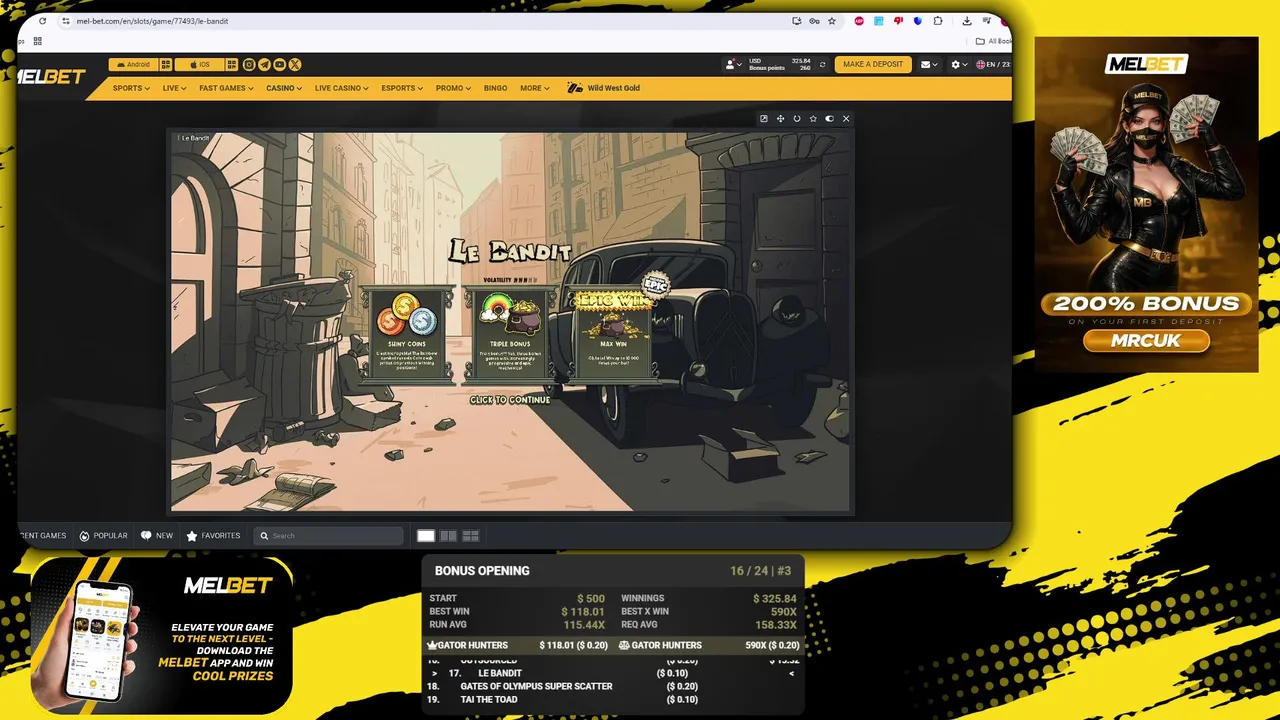Refresh the USD account balance

[x=823, y=64]
